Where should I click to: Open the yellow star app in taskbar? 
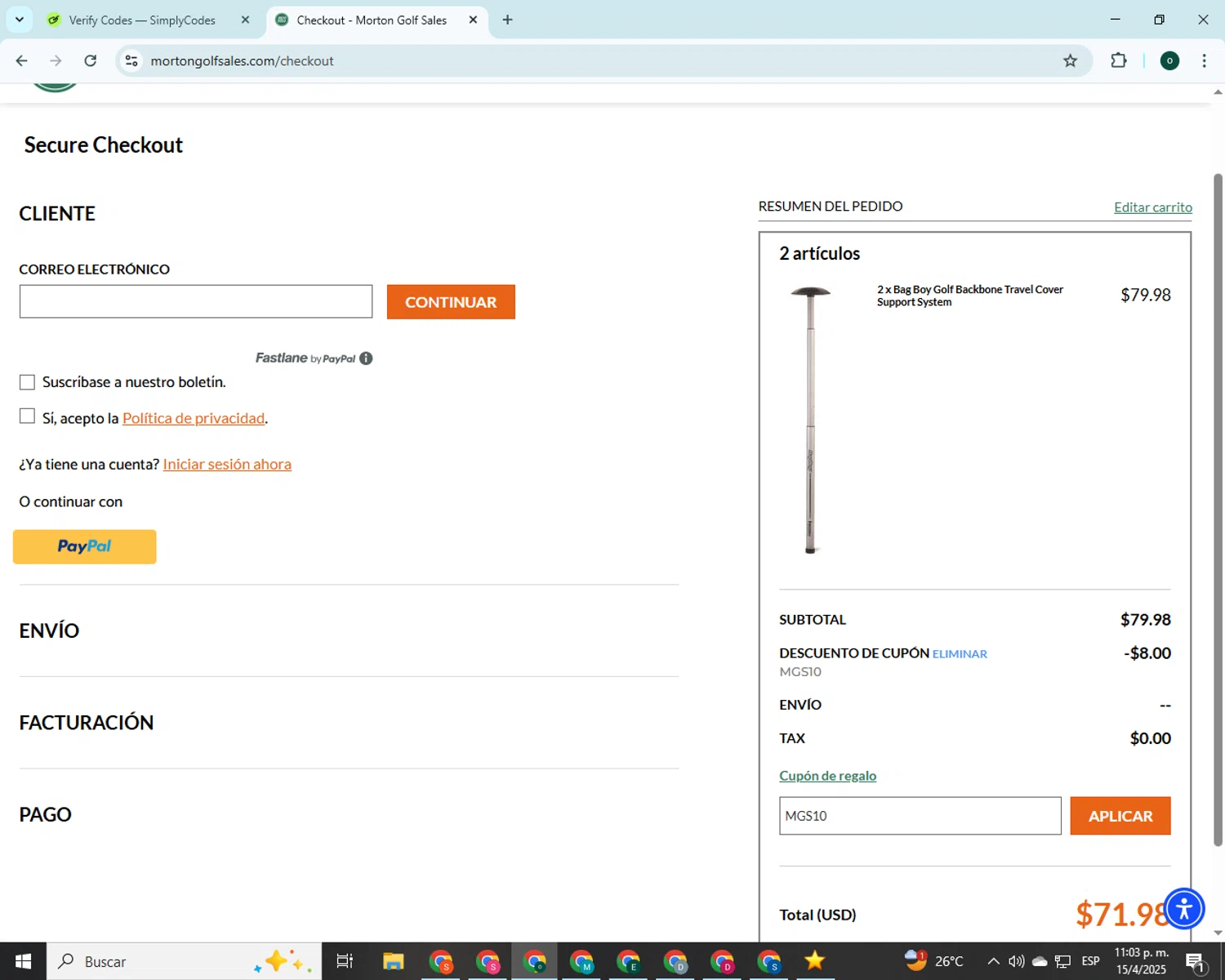814,961
